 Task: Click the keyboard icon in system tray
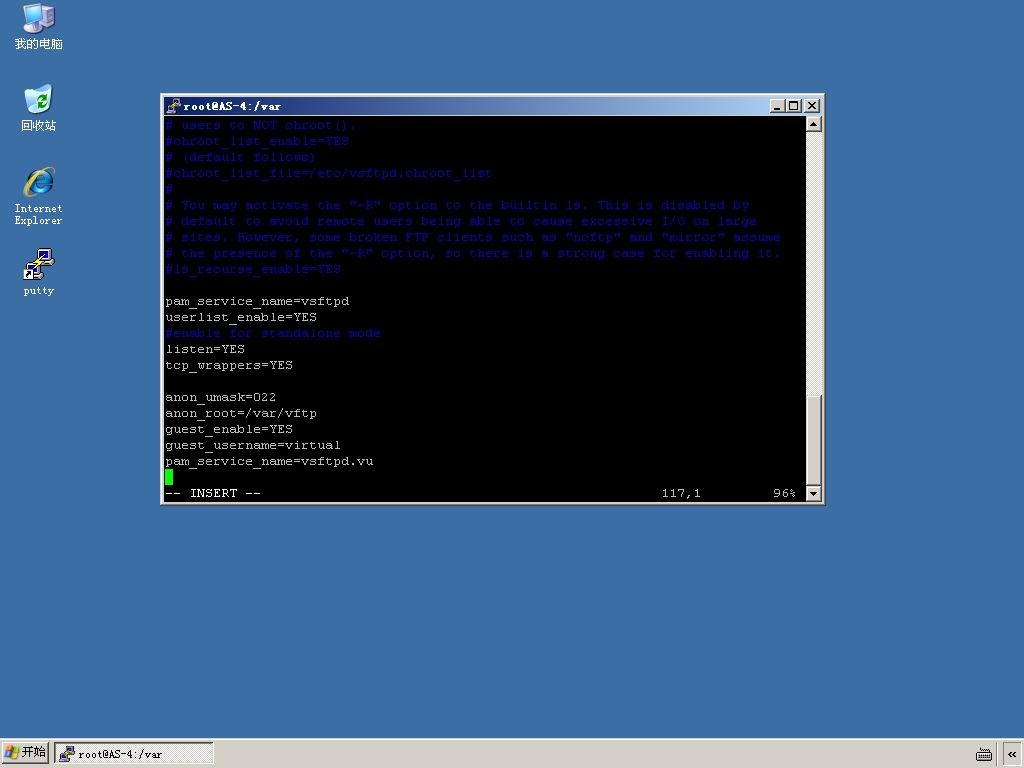pyautogui.click(x=984, y=754)
